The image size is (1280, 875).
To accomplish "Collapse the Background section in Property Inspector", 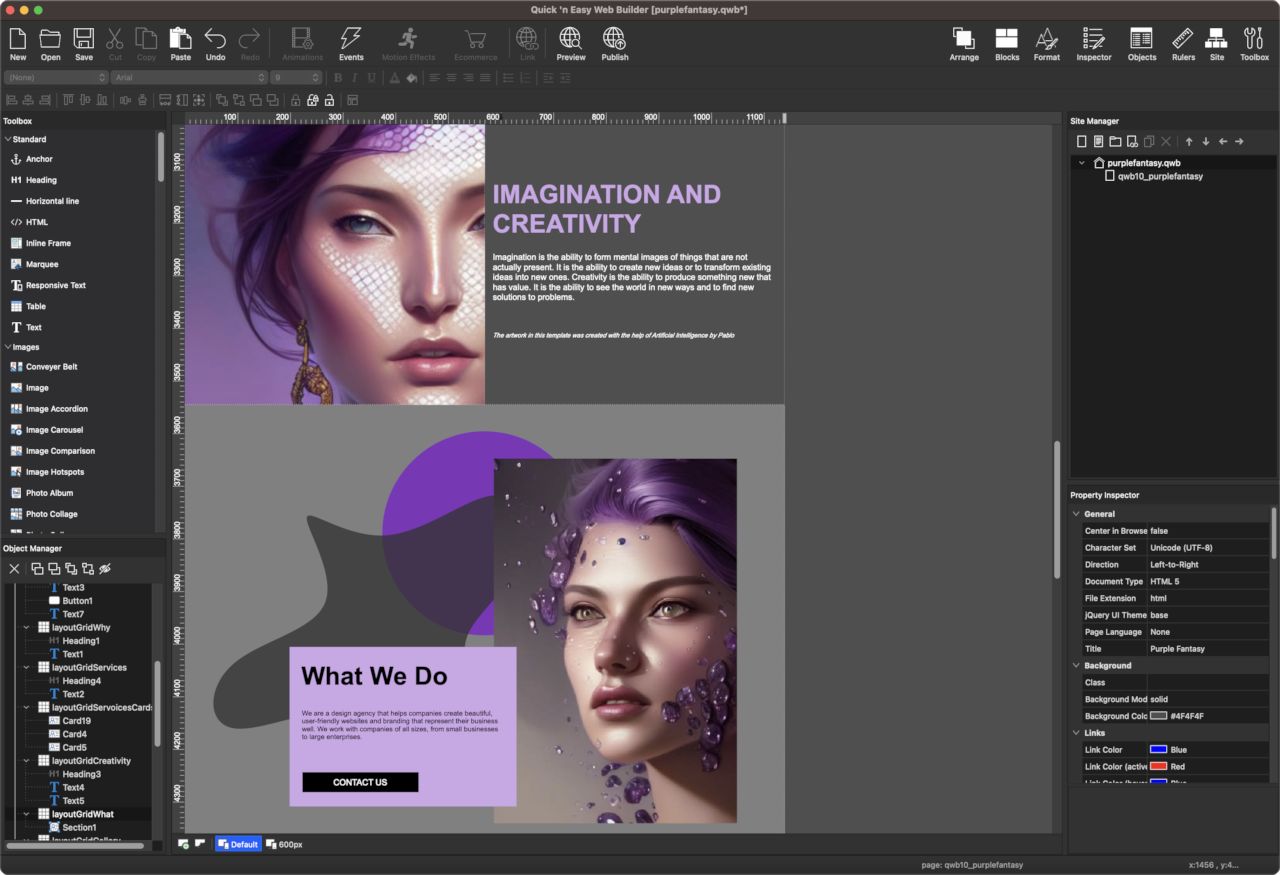I will (1076, 665).
